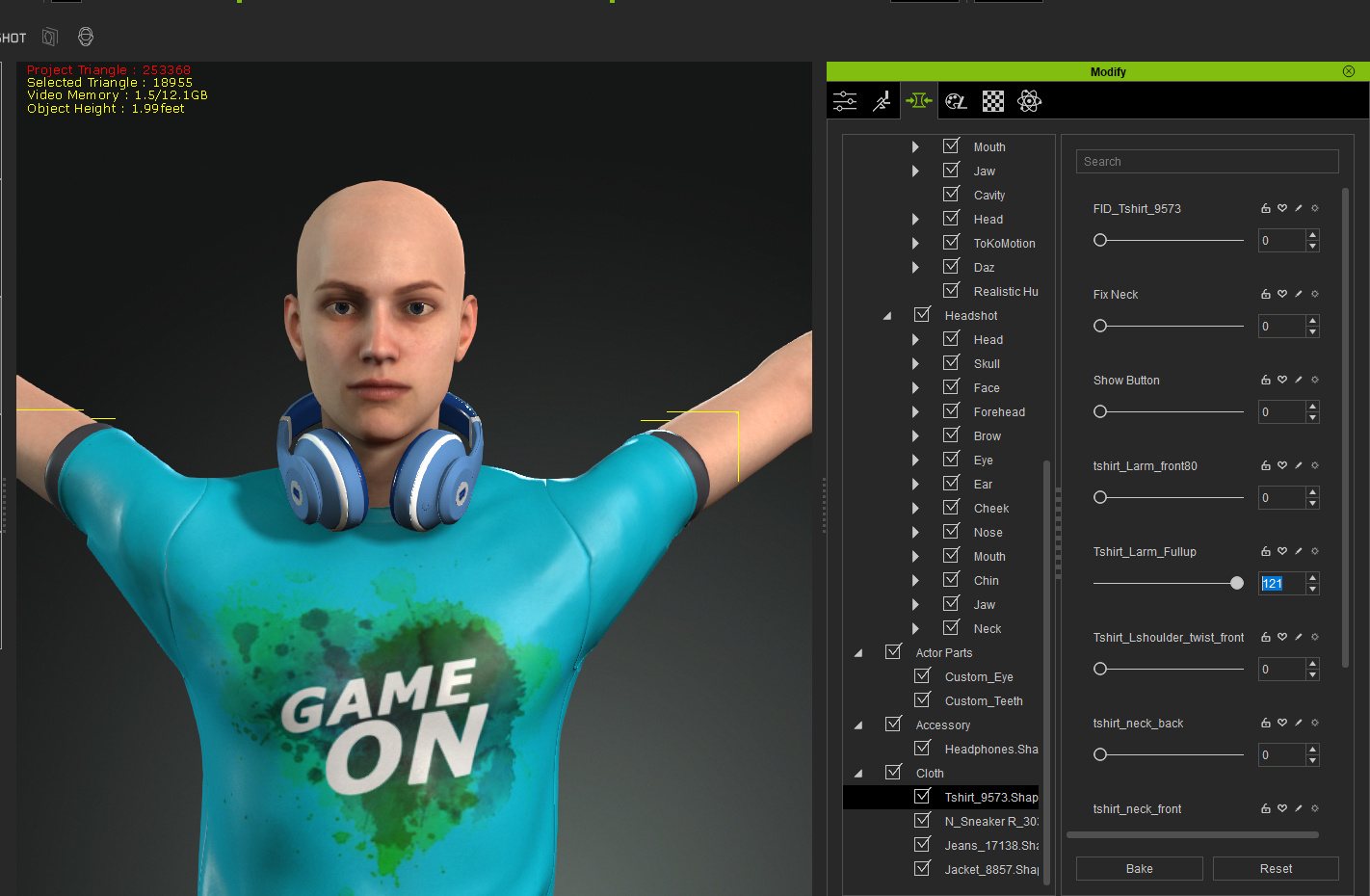Click the Reset button

pos(1276,868)
